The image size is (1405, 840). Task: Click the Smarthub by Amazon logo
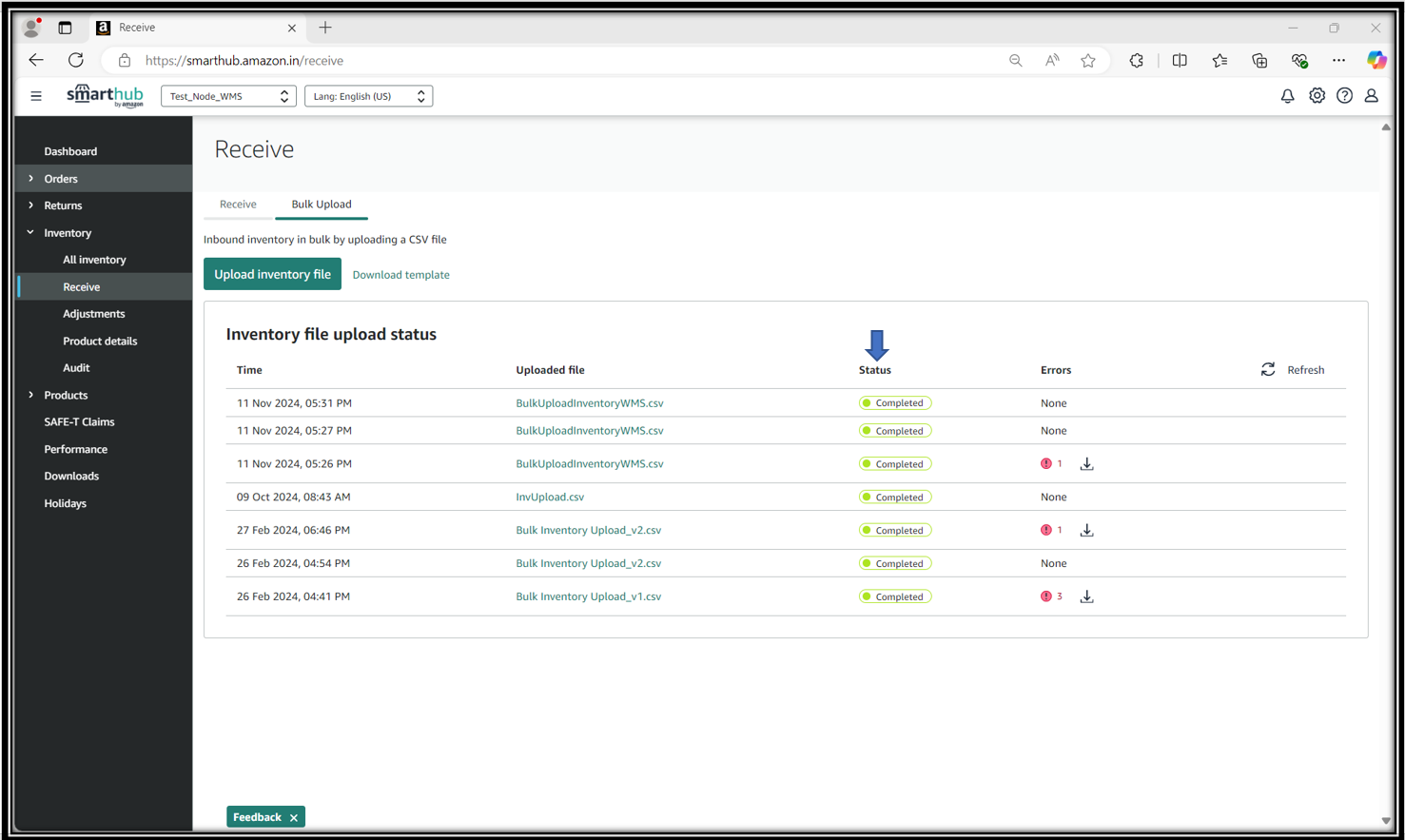(x=105, y=96)
